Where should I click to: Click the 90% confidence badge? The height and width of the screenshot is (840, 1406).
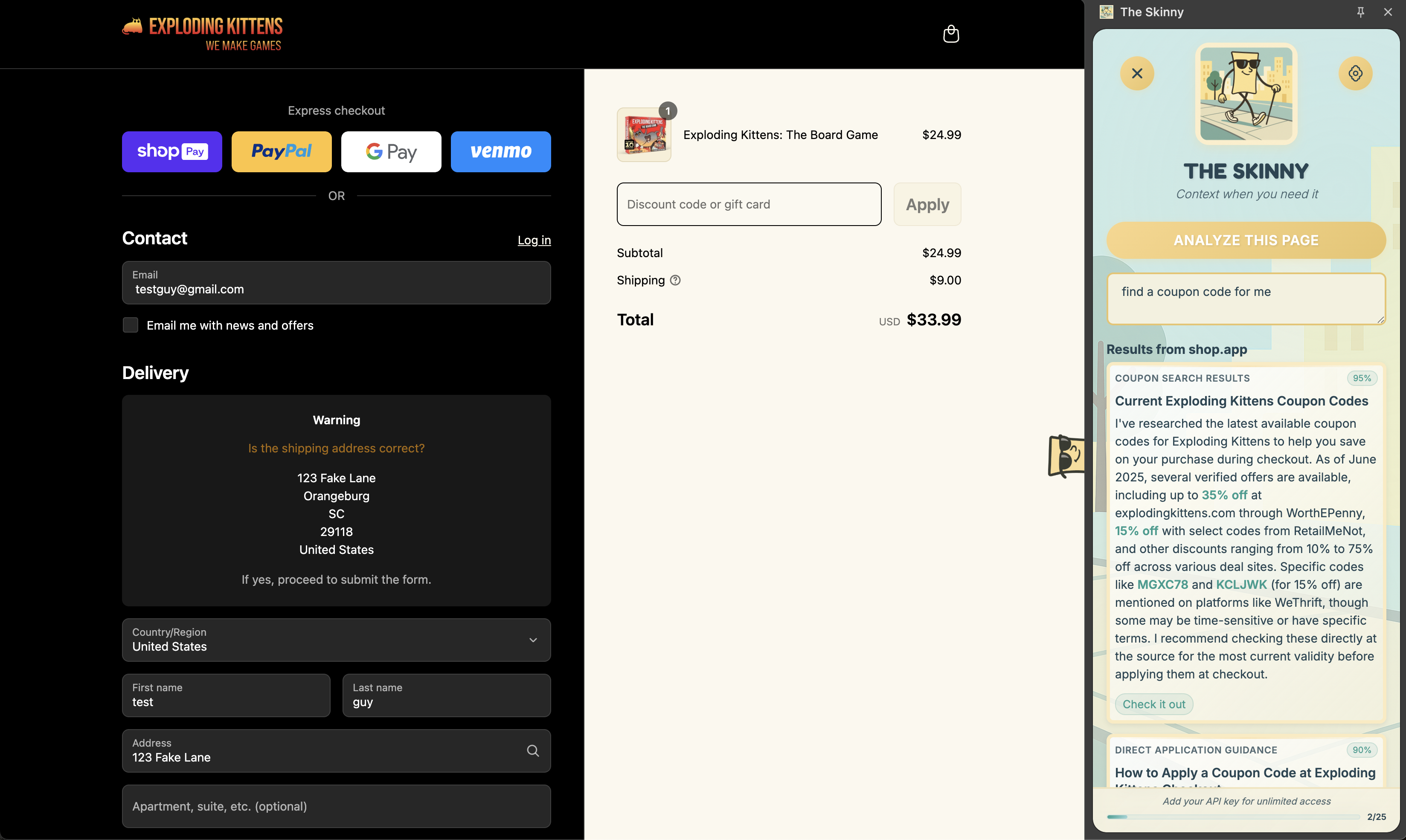click(x=1362, y=750)
